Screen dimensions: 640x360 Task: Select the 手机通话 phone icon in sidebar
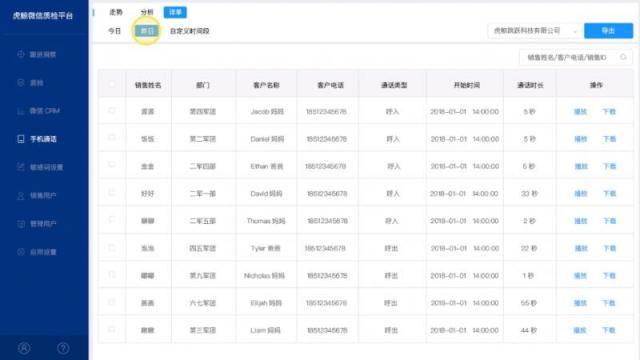click(x=21, y=139)
